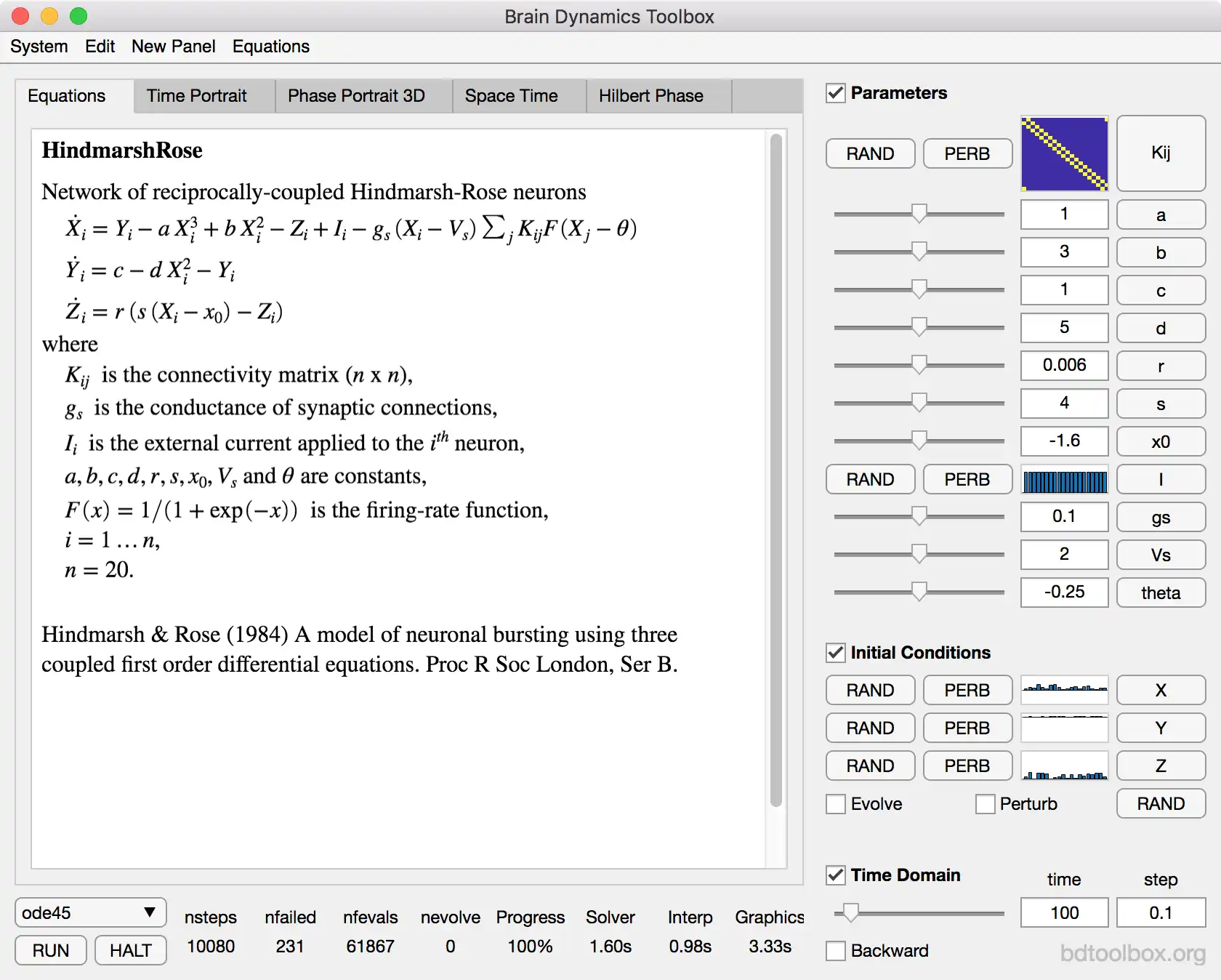Click PERB for the Y initial condition
Viewport: 1221px width, 980px height.
967,728
